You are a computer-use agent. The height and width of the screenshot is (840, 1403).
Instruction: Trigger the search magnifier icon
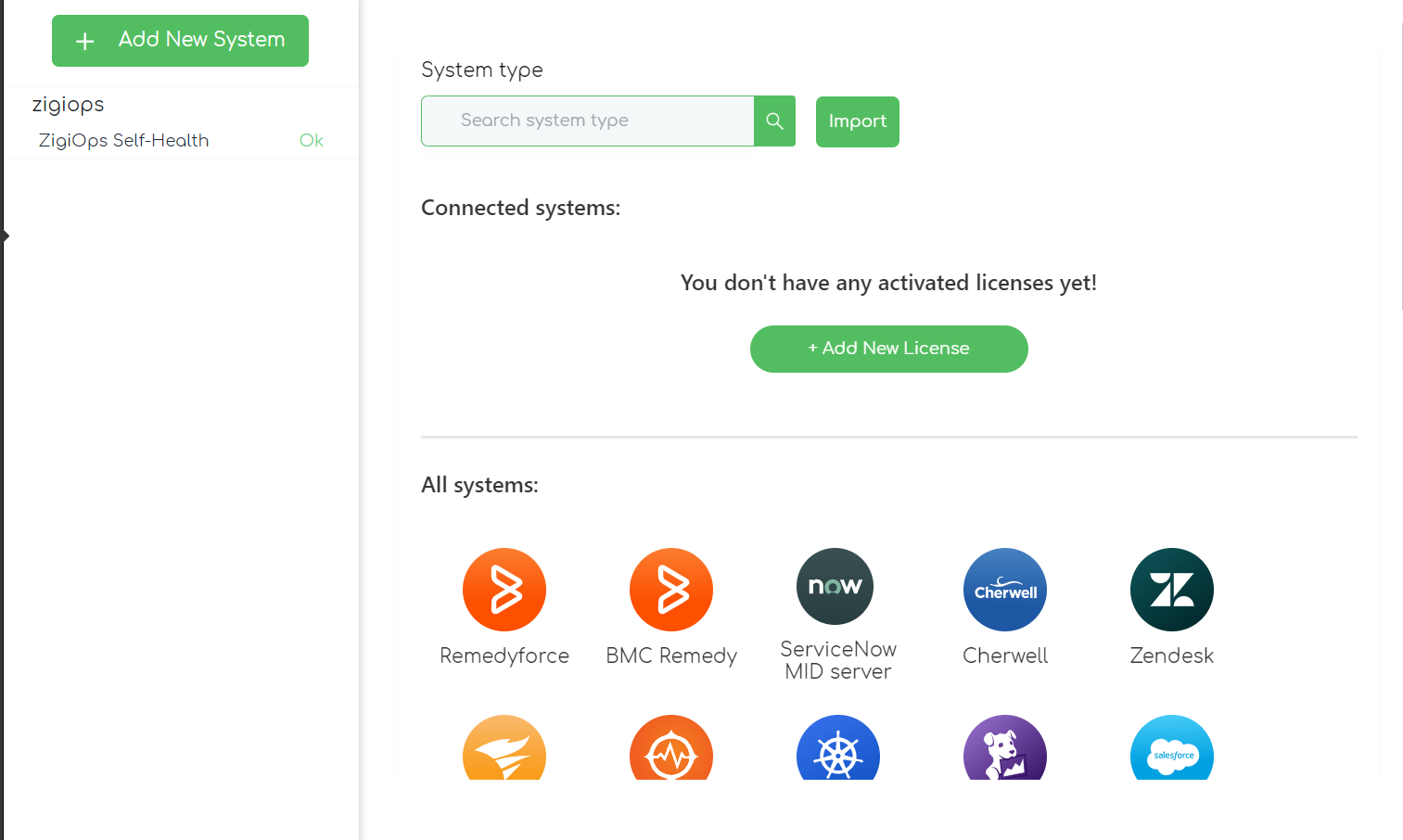(x=775, y=121)
